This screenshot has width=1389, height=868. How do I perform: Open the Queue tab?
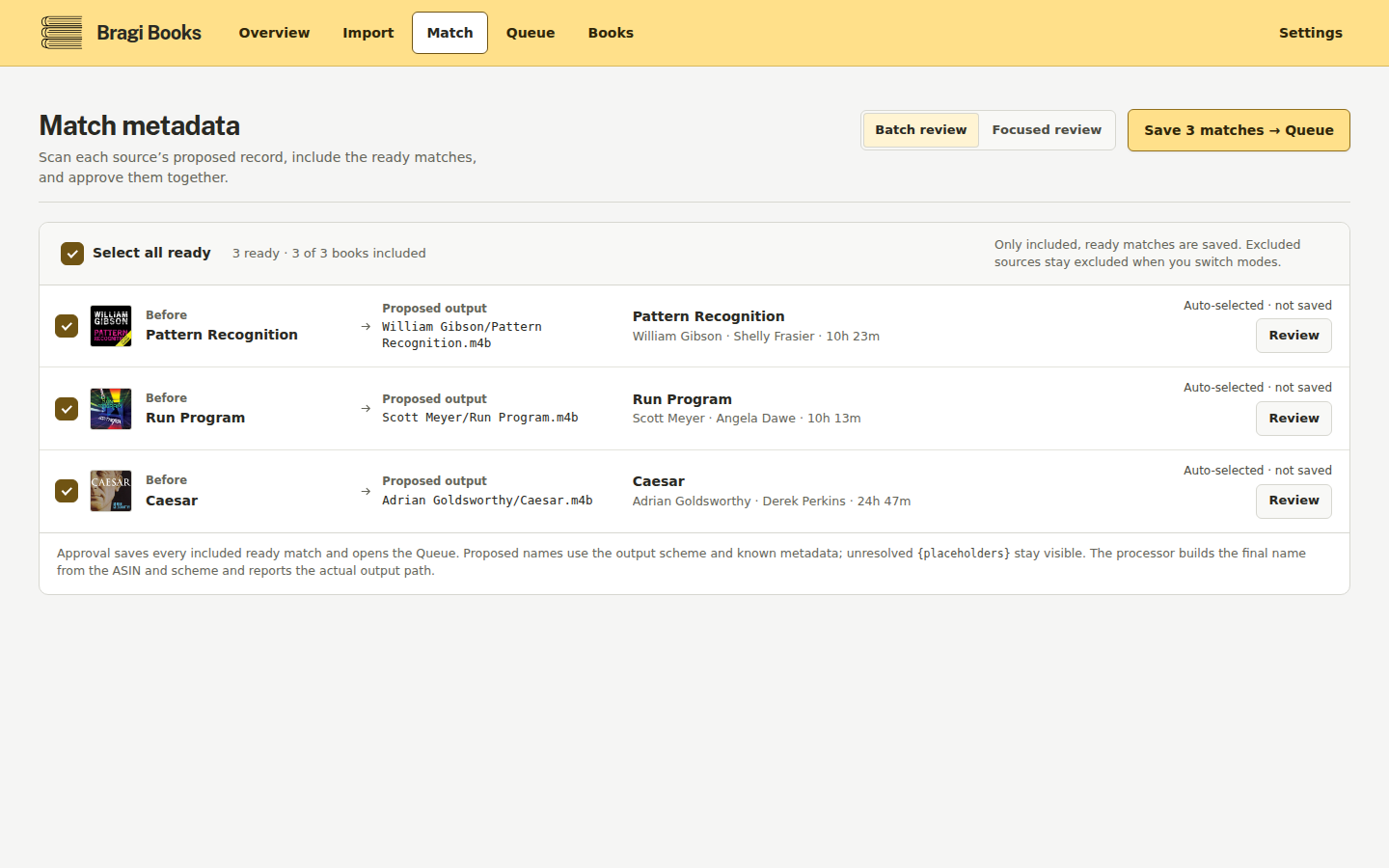click(x=531, y=33)
